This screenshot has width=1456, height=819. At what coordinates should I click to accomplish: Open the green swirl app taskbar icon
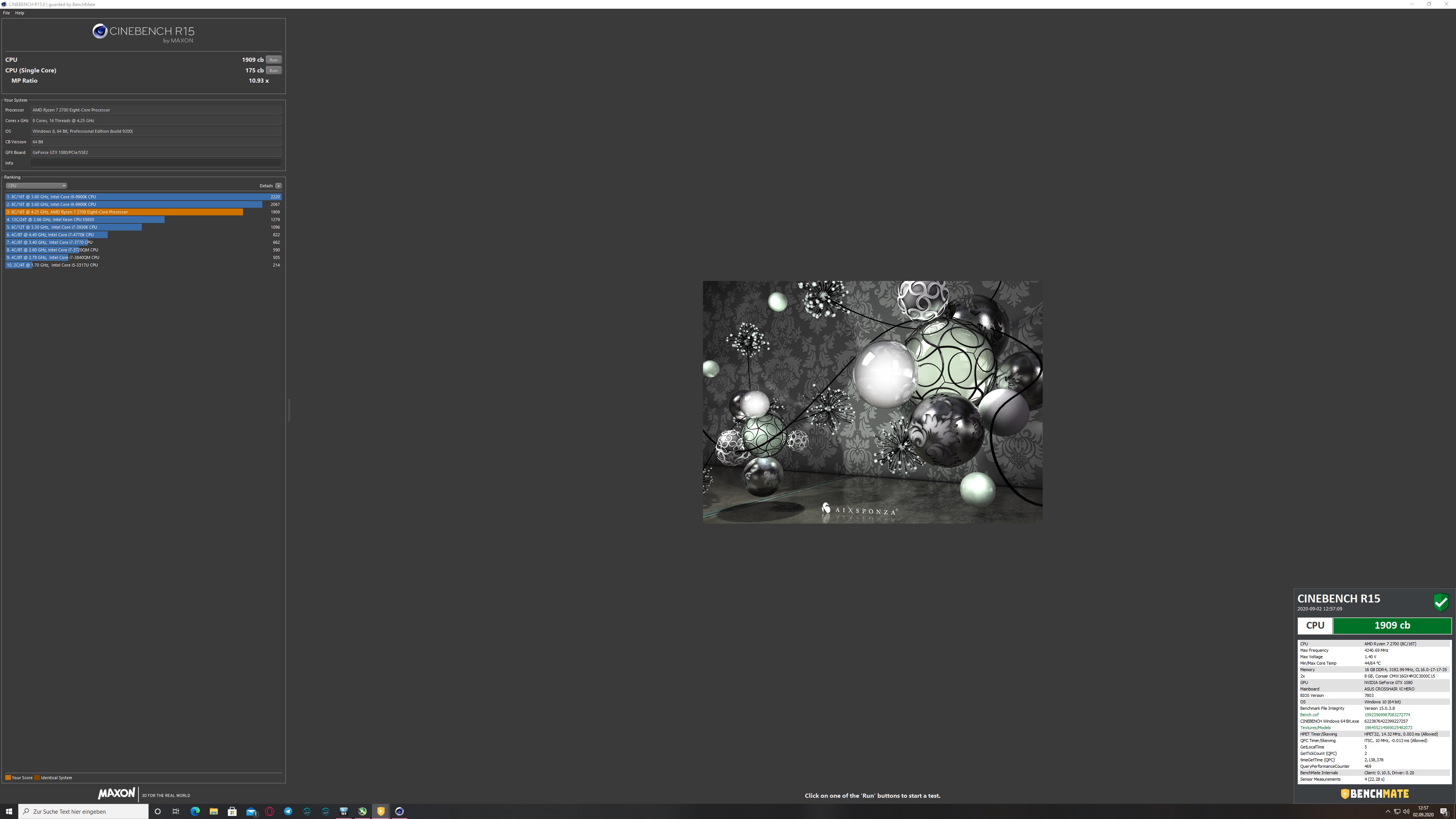pyautogui.click(x=362, y=812)
